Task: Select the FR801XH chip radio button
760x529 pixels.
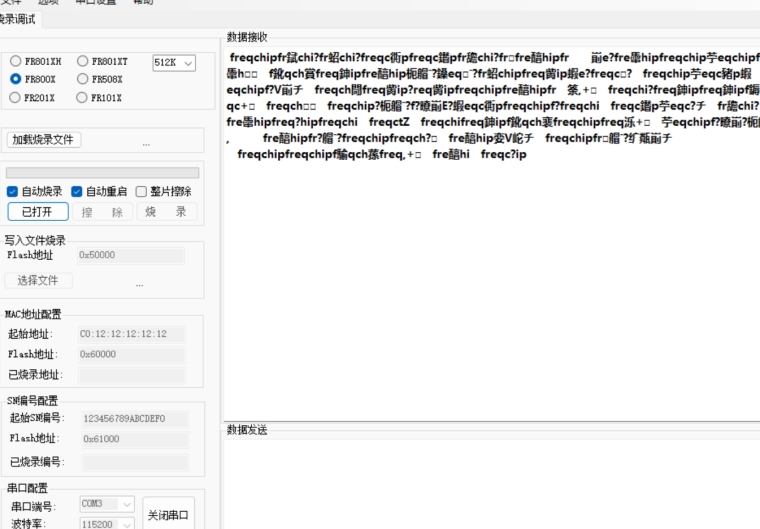Action: [x=16, y=61]
